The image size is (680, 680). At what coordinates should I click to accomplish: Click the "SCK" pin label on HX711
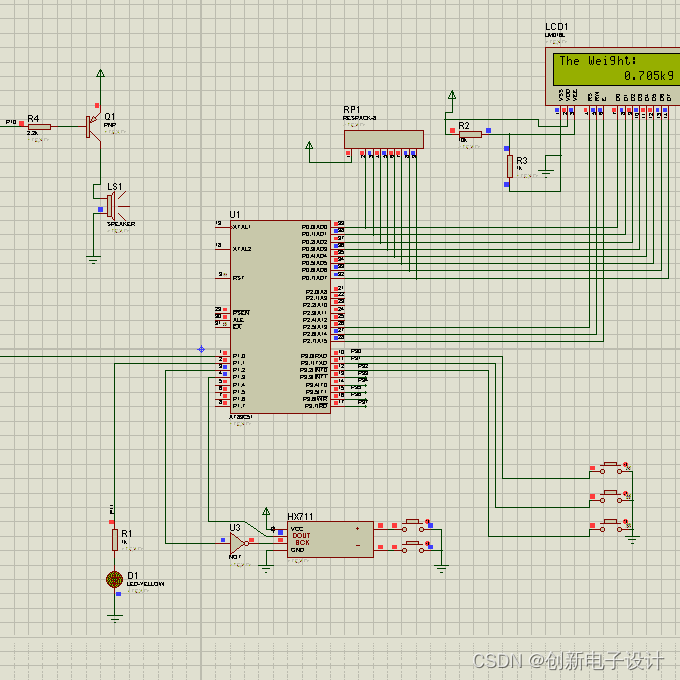pos(302,543)
